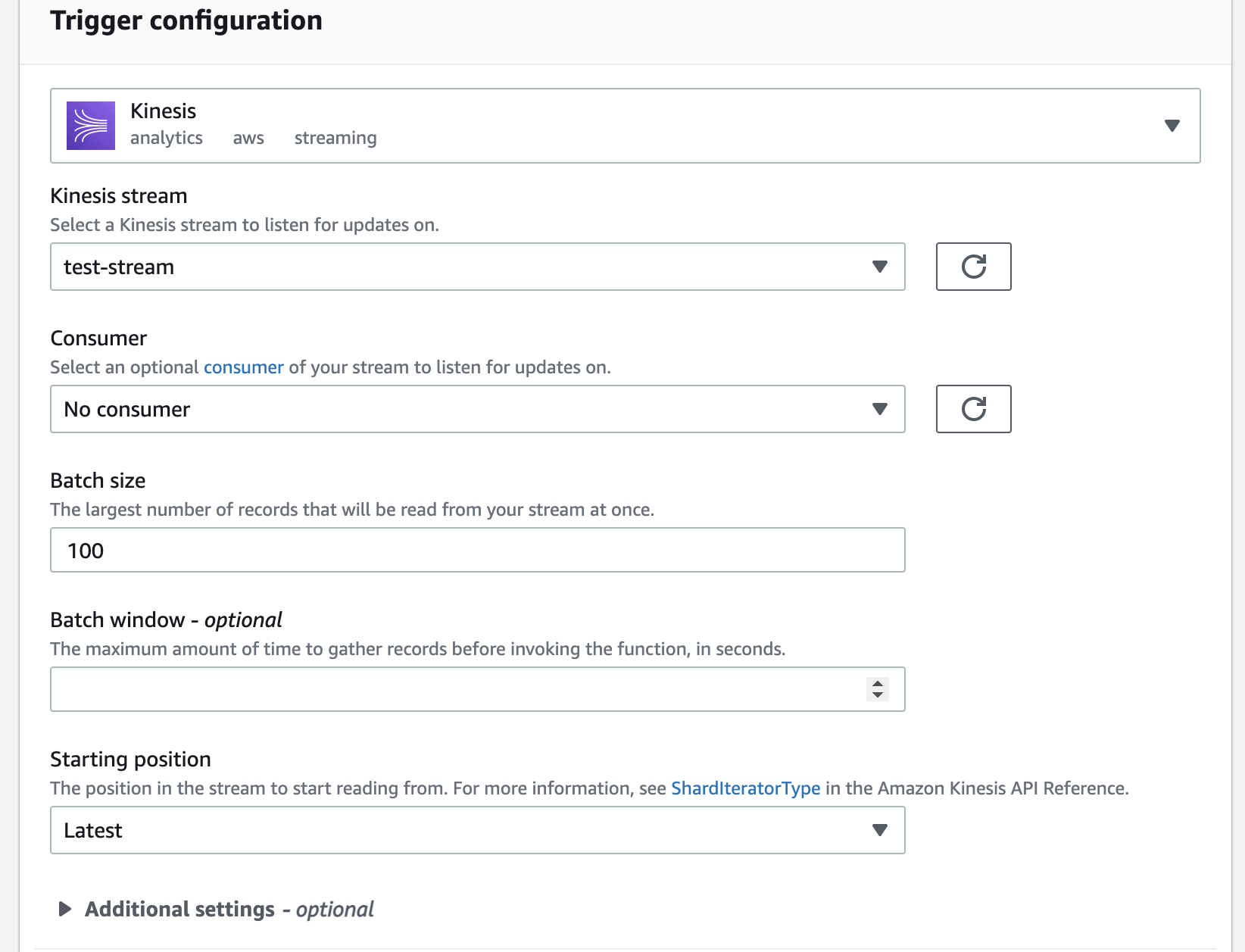The height and width of the screenshot is (952, 1245).
Task: Open the consumer documentation link
Action: [243, 367]
